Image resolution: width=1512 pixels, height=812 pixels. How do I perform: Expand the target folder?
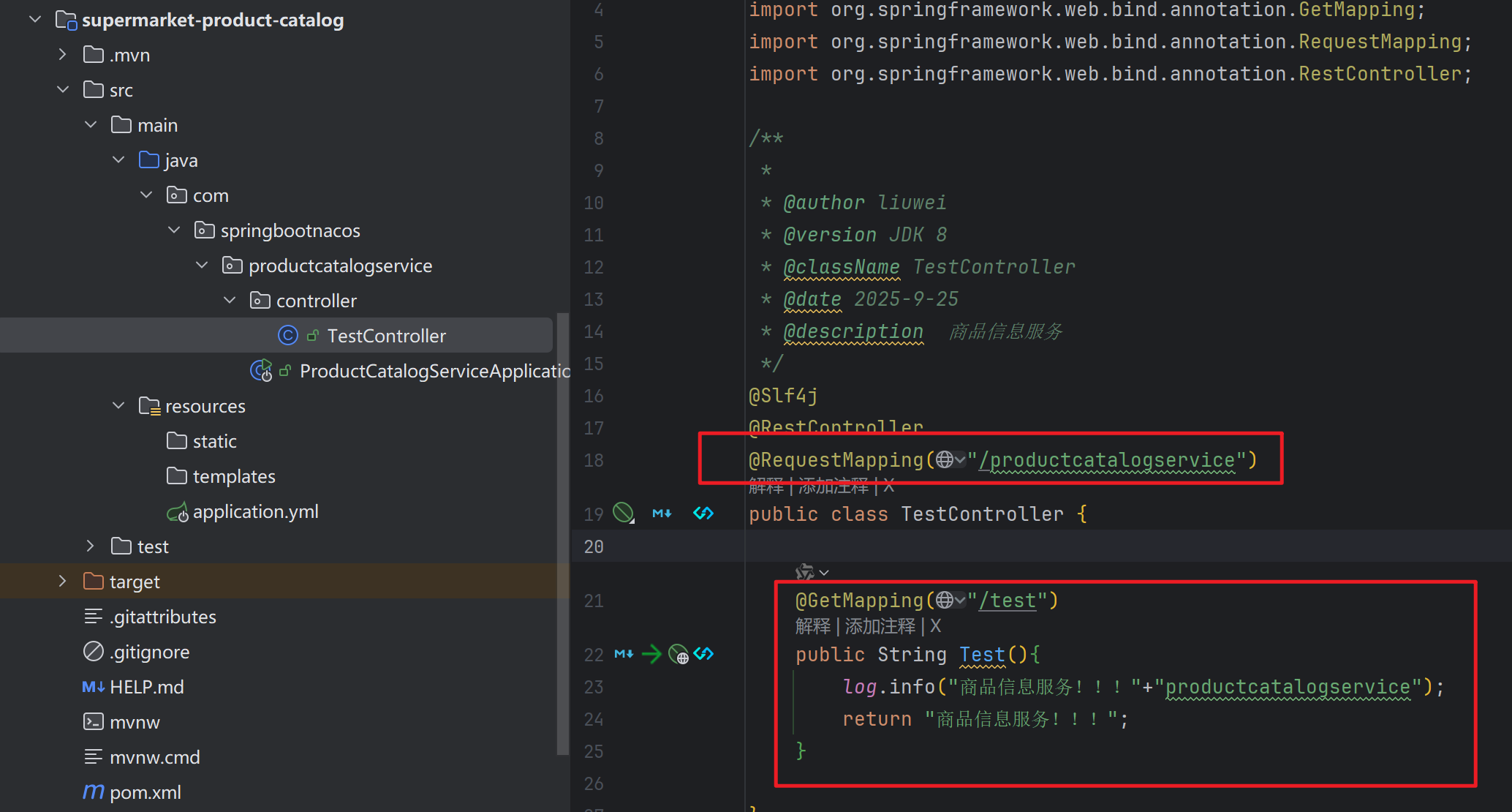pos(63,582)
